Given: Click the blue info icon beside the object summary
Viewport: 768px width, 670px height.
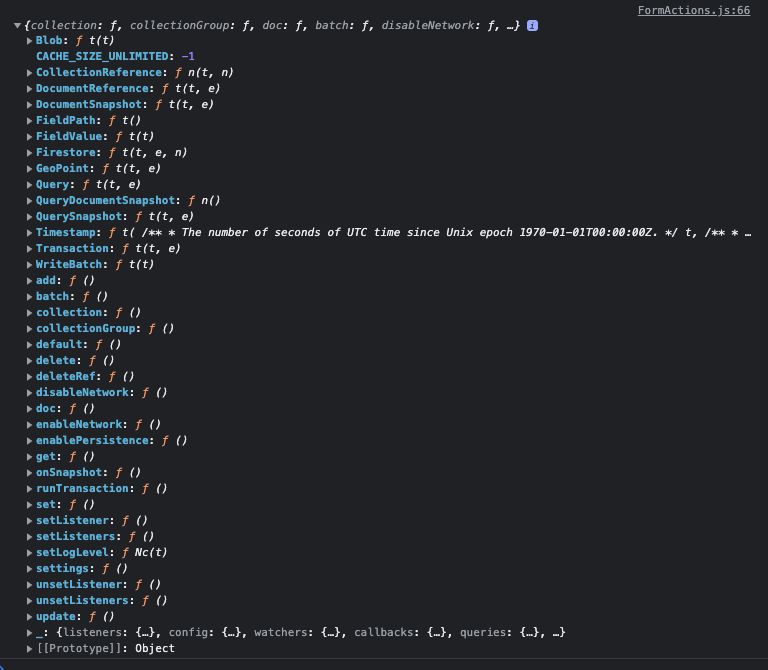Looking at the screenshot, I should [x=532, y=25].
